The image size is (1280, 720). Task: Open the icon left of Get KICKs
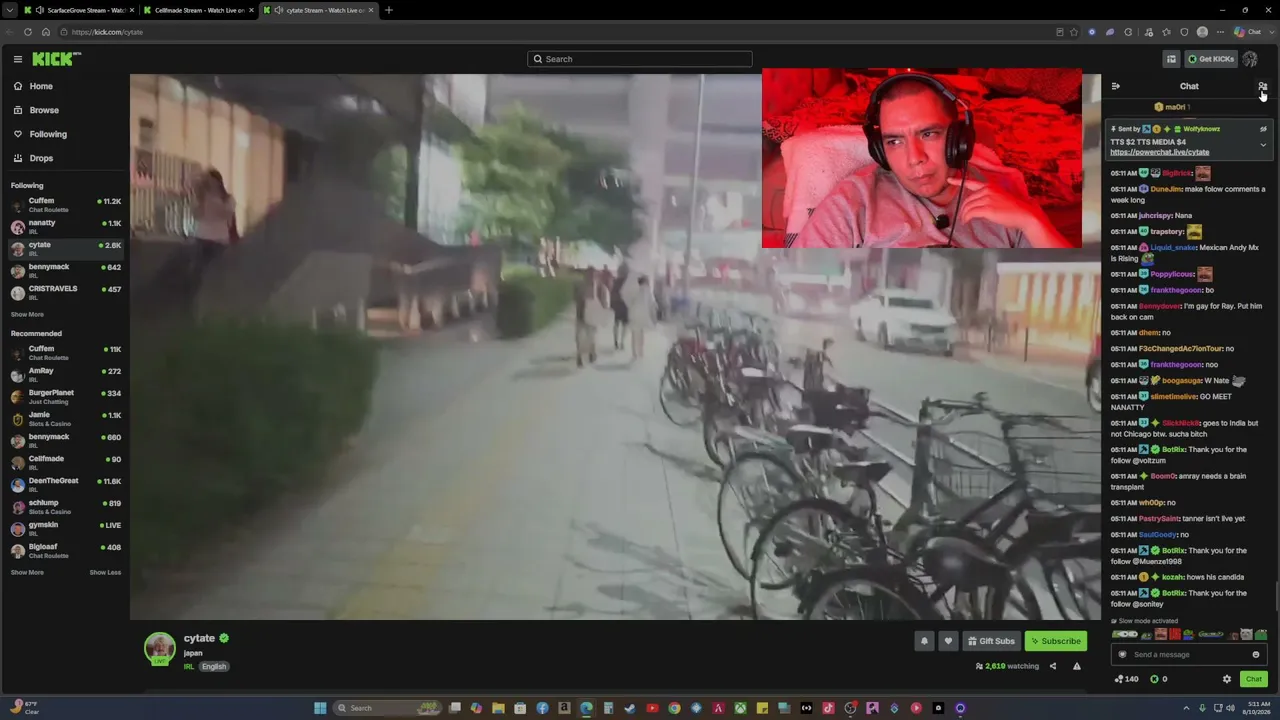(1171, 59)
